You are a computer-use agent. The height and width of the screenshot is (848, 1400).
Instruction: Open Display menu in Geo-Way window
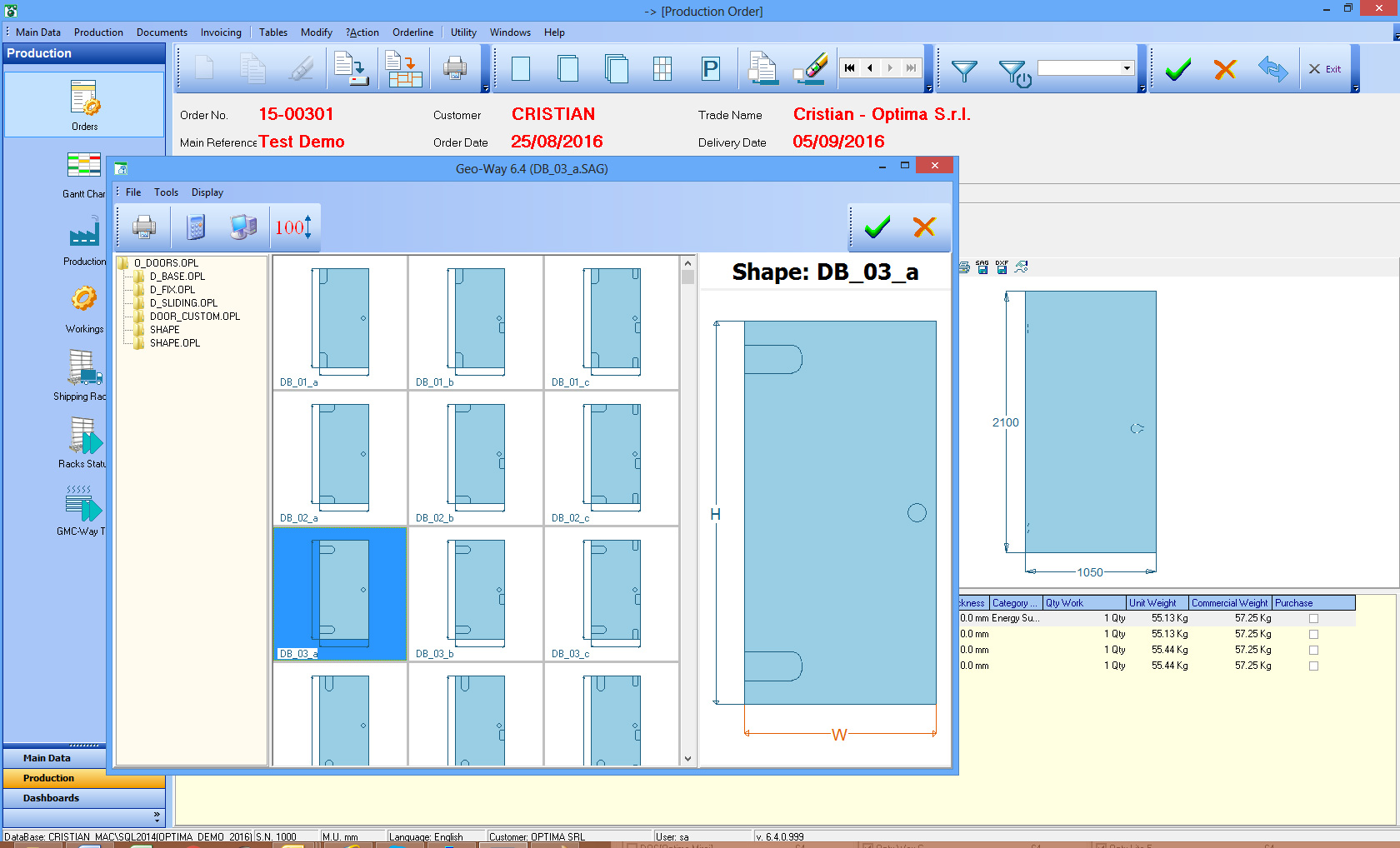point(207,192)
